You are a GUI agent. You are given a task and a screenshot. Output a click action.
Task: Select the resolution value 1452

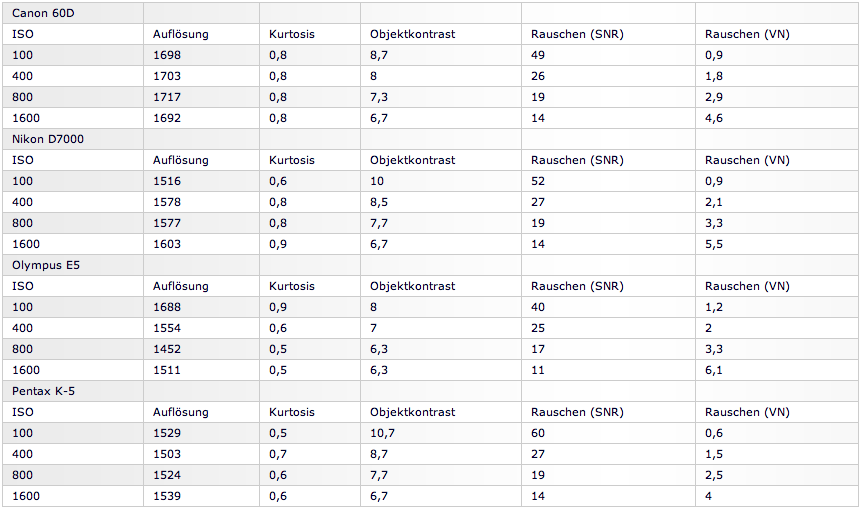coord(167,349)
